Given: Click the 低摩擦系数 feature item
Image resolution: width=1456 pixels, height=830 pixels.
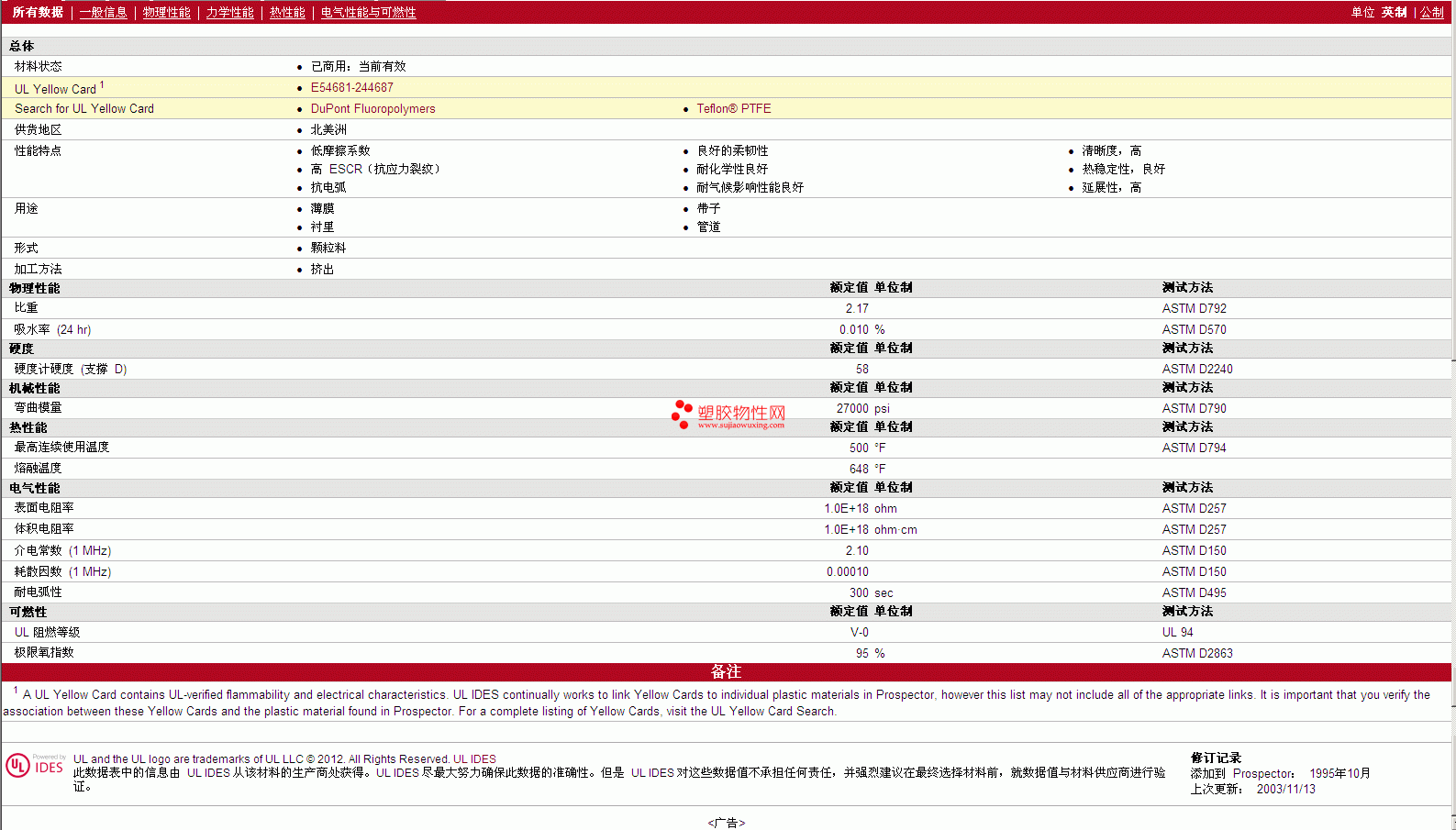Looking at the screenshot, I should tap(340, 150).
